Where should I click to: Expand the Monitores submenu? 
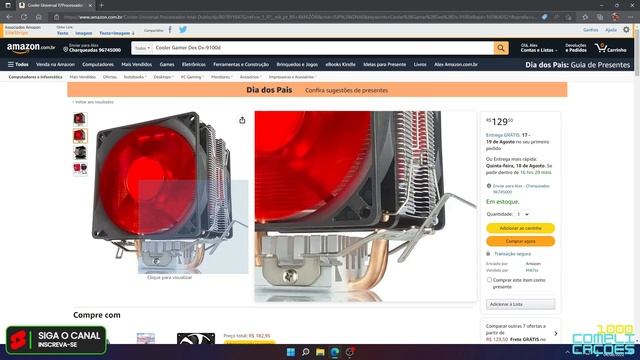(x=222, y=77)
